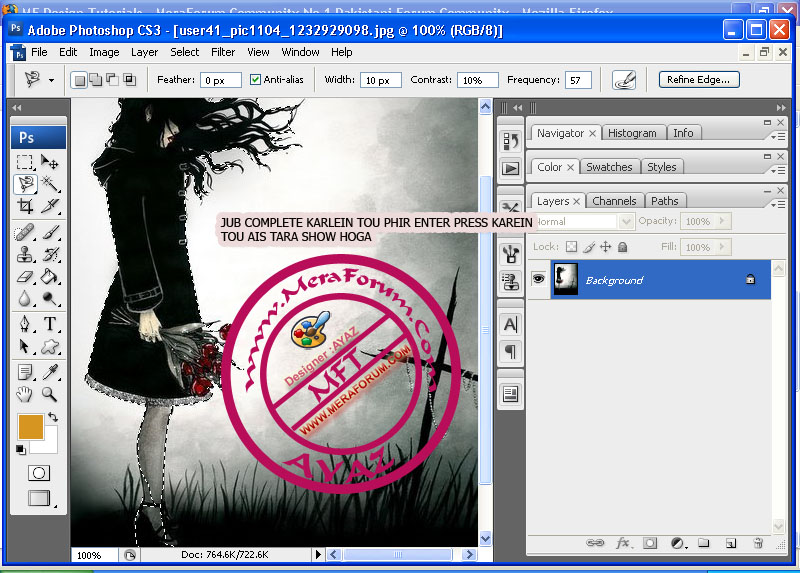Add a layer style fx
The width and height of the screenshot is (800, 573).
(x=623, y=543)
